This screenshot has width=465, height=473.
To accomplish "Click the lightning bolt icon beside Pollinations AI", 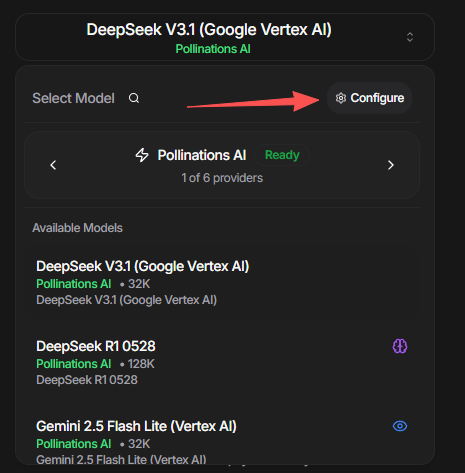I will click(x=142, y=155).
